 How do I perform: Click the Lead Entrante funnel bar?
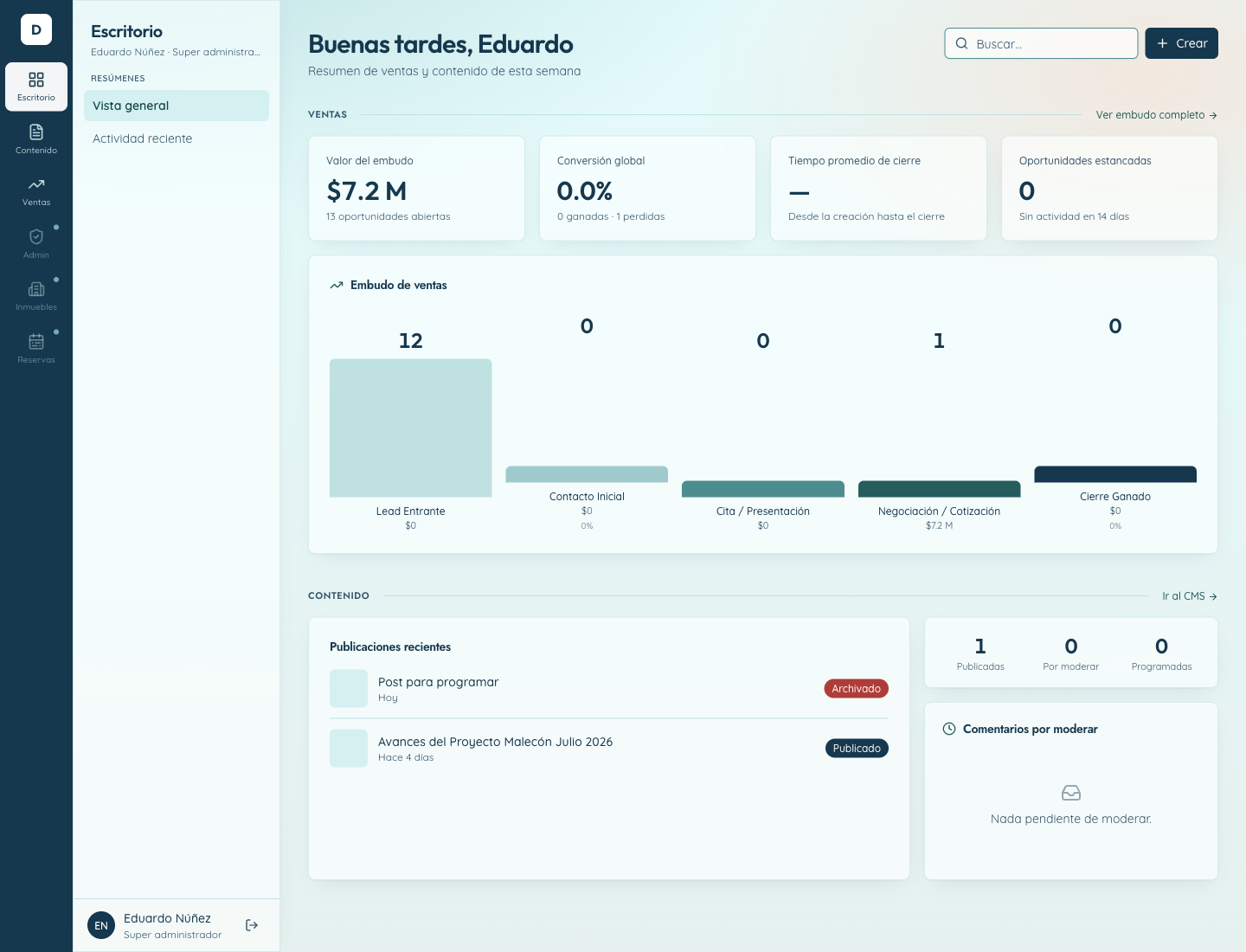pyautogui.click(x=411, y=428)
